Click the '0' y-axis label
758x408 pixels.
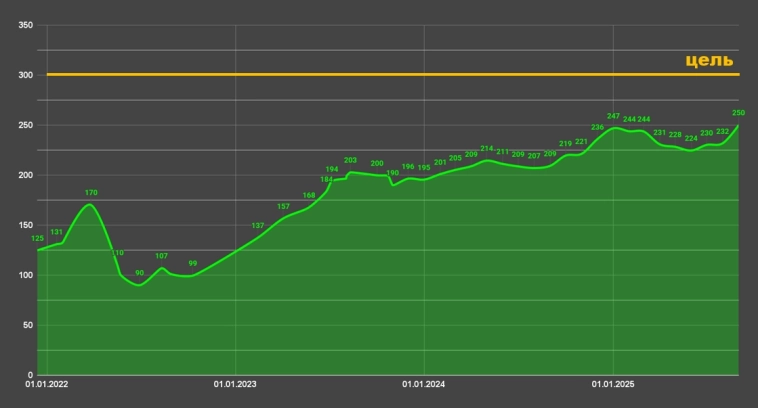point(30,375)
